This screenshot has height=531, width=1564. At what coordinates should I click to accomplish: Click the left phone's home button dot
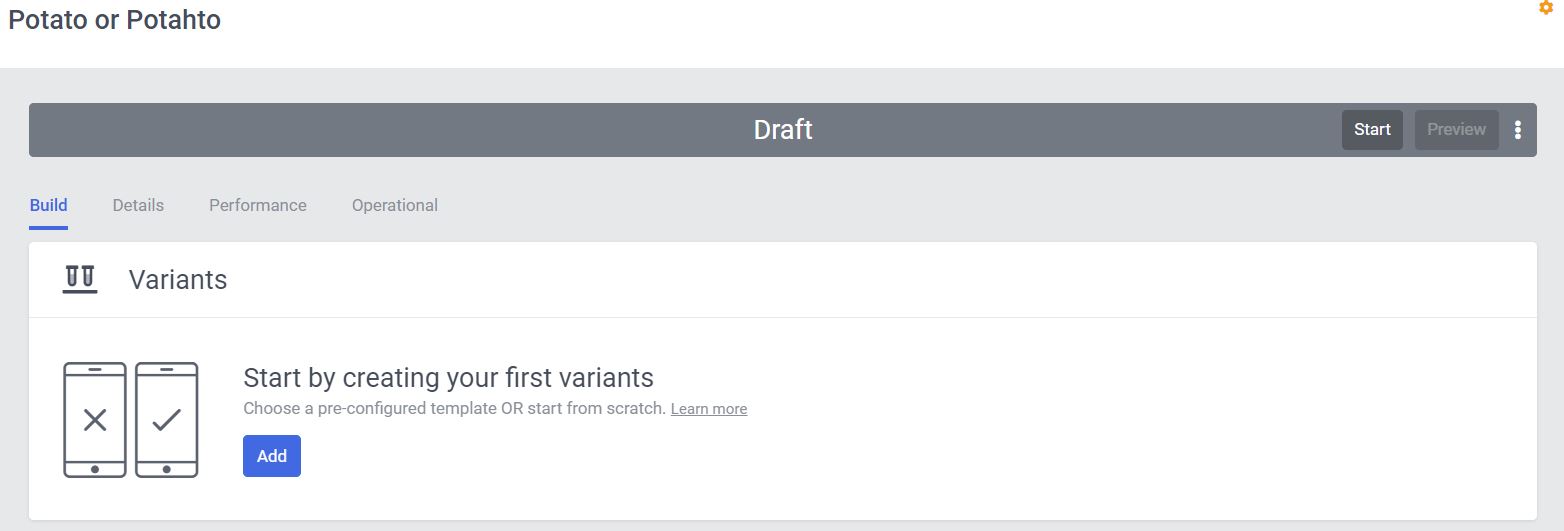95,468
